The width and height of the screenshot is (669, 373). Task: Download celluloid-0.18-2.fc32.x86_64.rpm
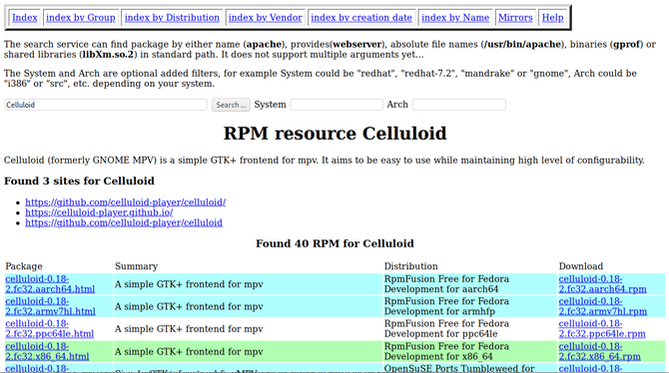[x=600, y=351]
